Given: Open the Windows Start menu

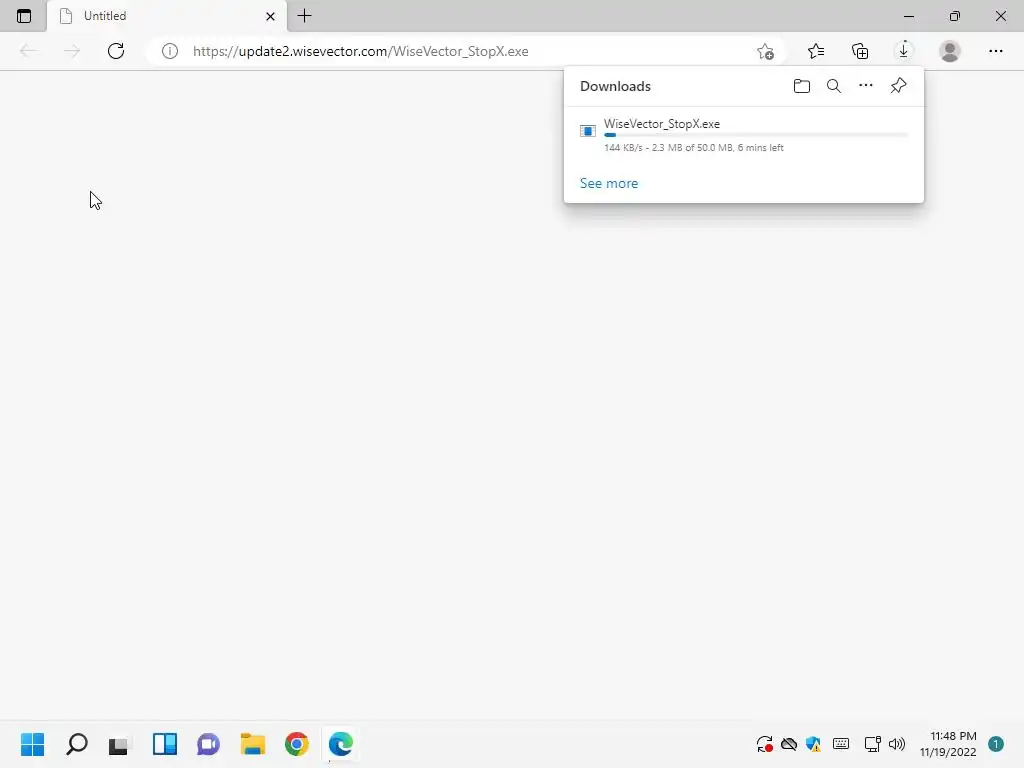Looking at the screenshot, I should tap(32, 744).
